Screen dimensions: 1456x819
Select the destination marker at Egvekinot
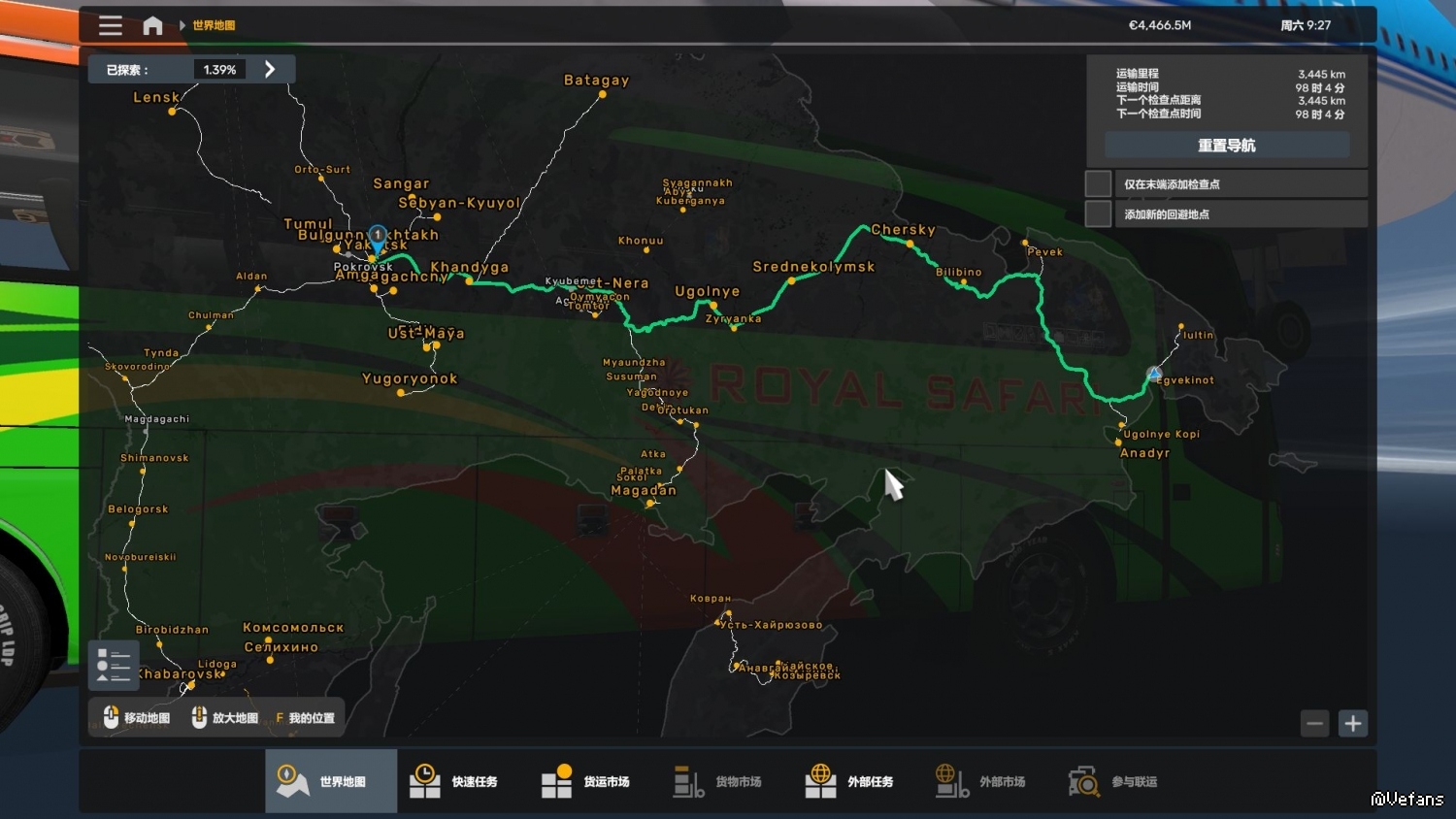[x=1154, y=374]
